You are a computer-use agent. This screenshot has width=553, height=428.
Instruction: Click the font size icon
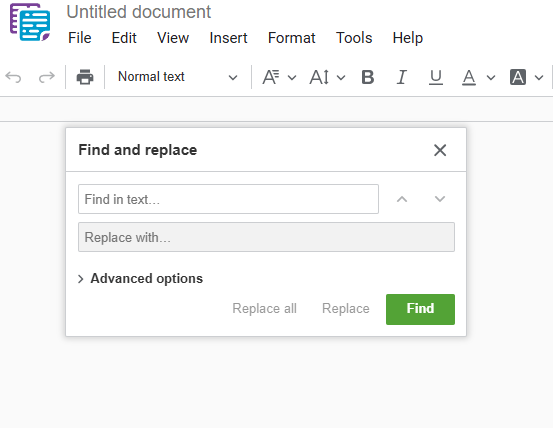tap(319, 77)
